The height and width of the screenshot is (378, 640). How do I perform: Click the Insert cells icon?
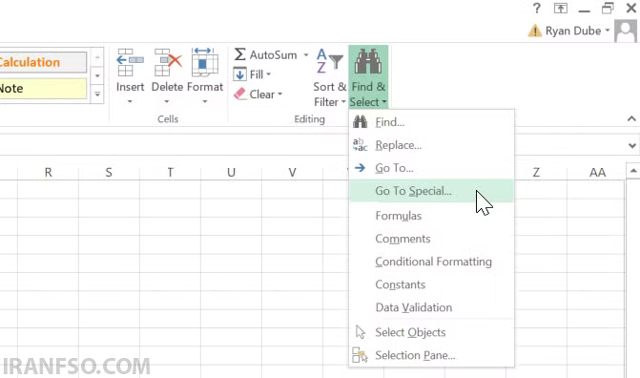click(x=130, y=62)
